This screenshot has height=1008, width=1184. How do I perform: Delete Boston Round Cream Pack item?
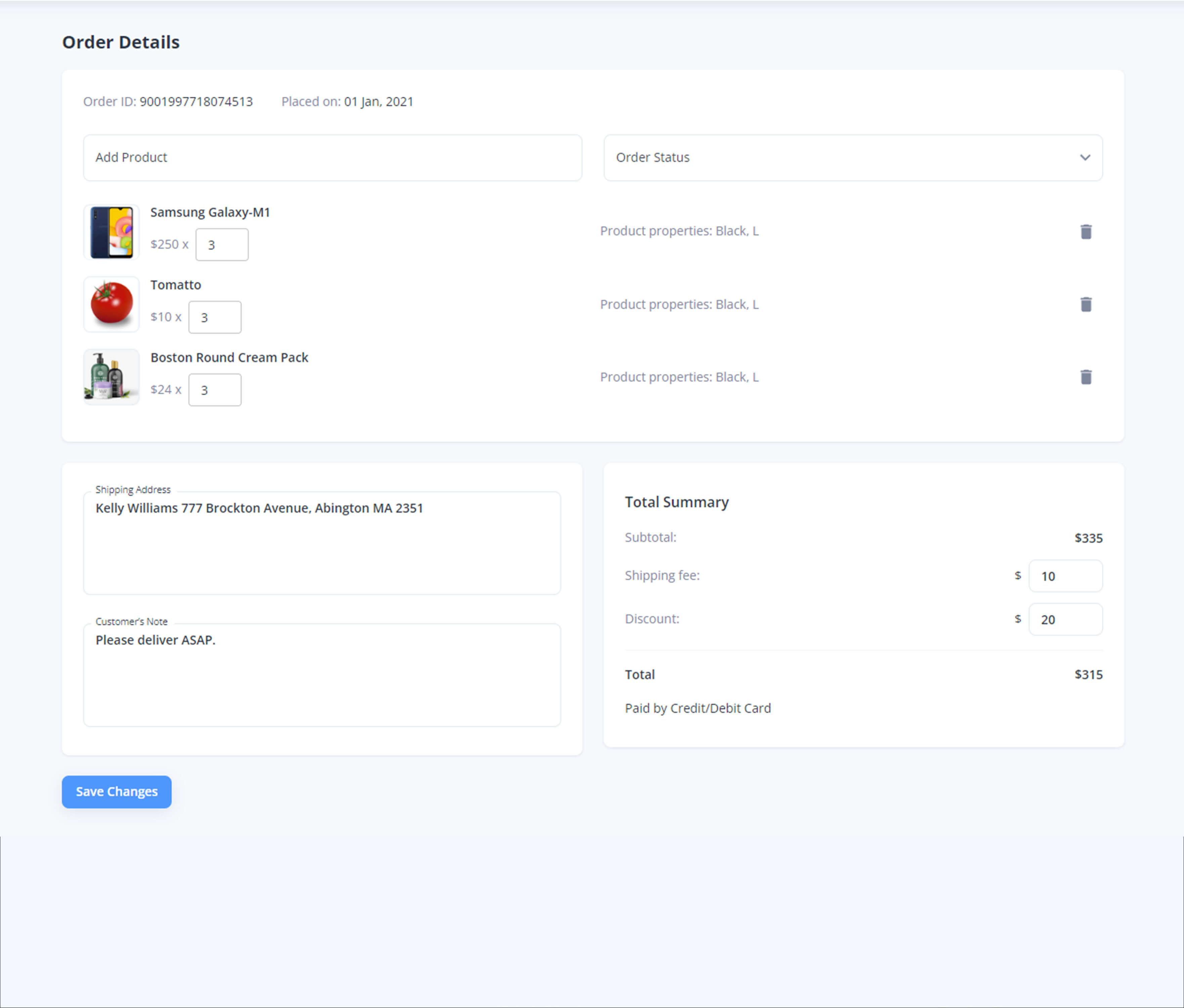click(1086, 377)
